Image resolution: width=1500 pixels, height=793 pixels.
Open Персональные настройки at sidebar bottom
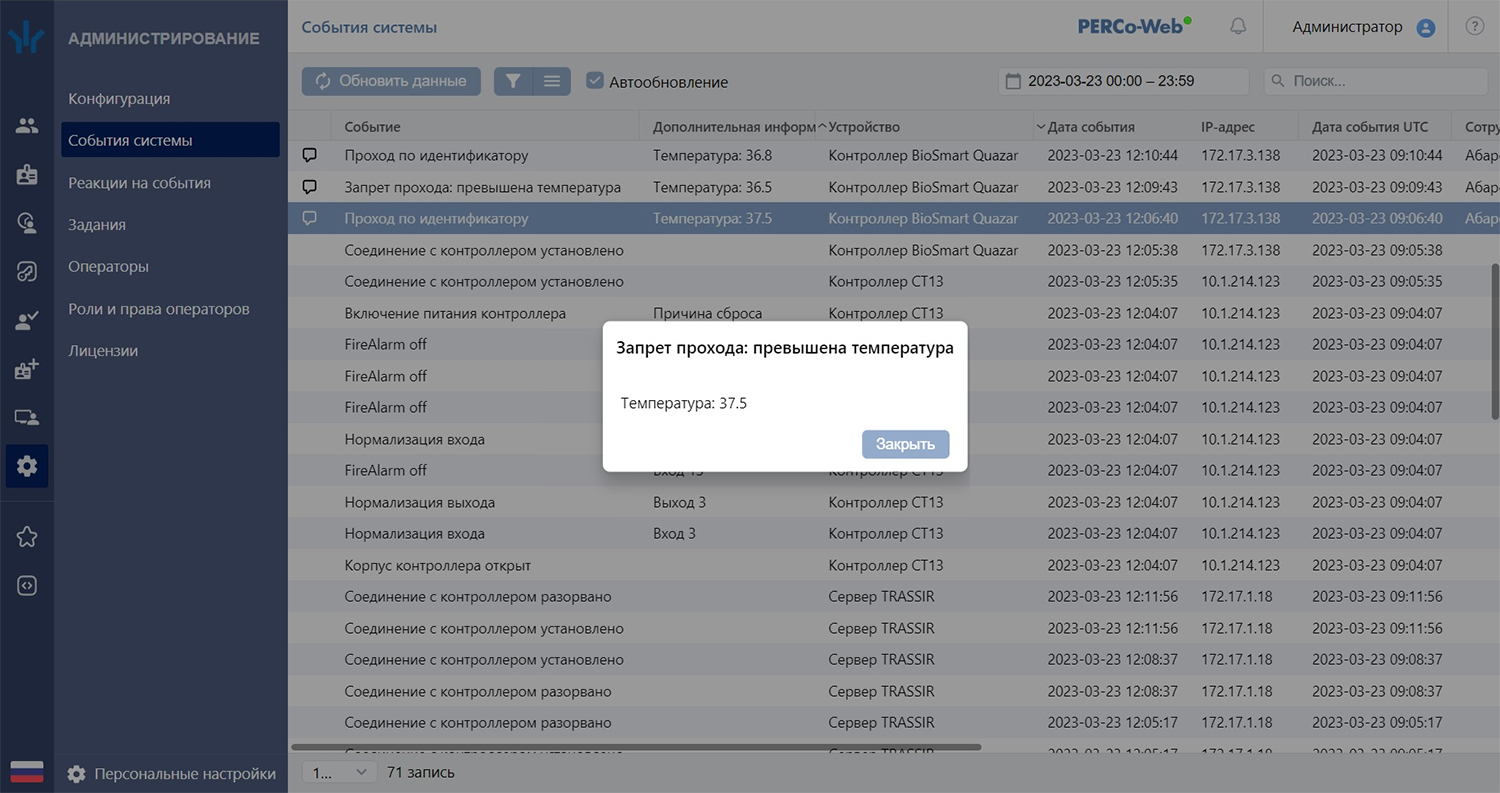pos(185,773)
